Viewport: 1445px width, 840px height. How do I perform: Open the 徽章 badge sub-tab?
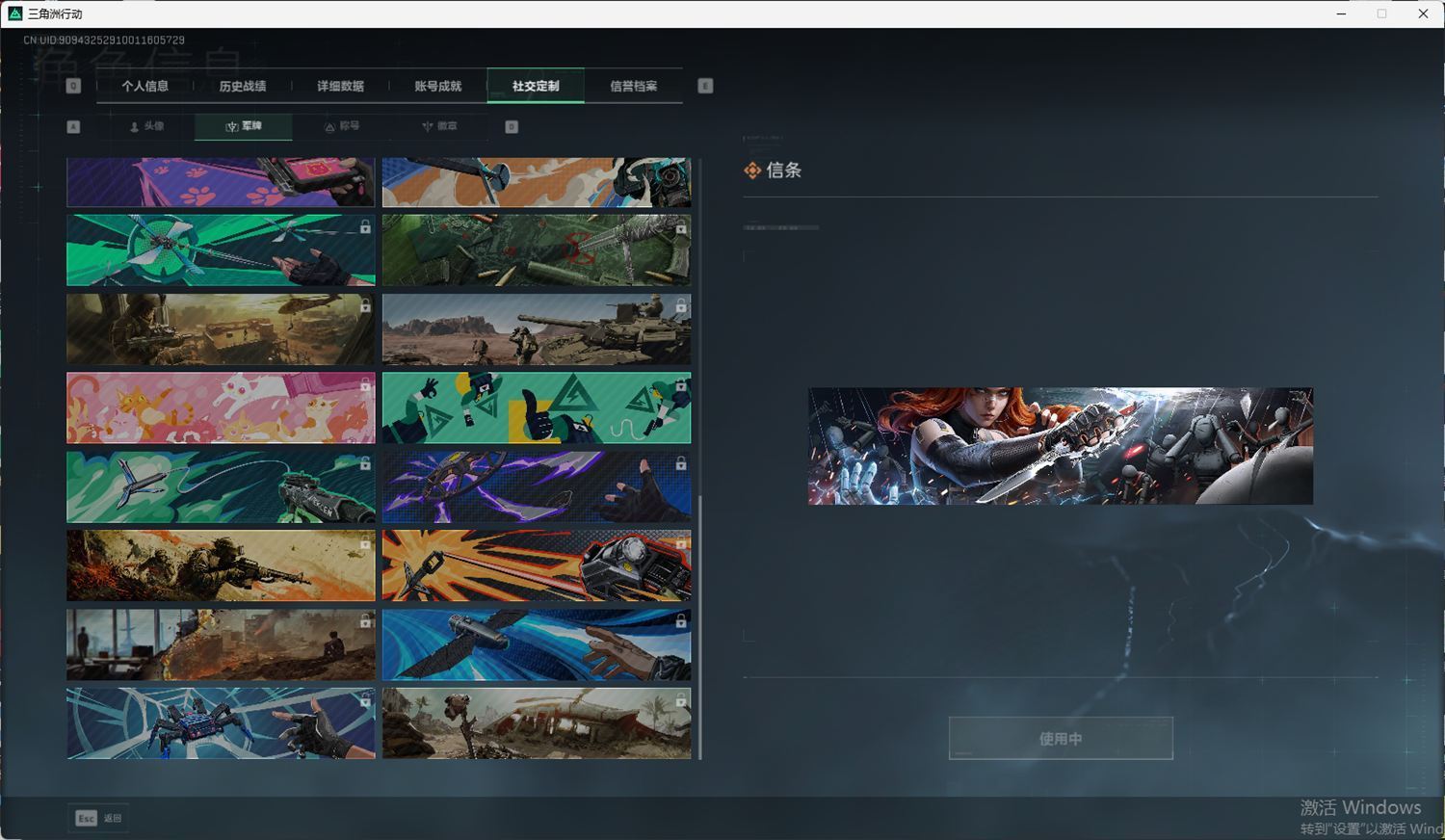pyautogui.click(x=439, y=126)
